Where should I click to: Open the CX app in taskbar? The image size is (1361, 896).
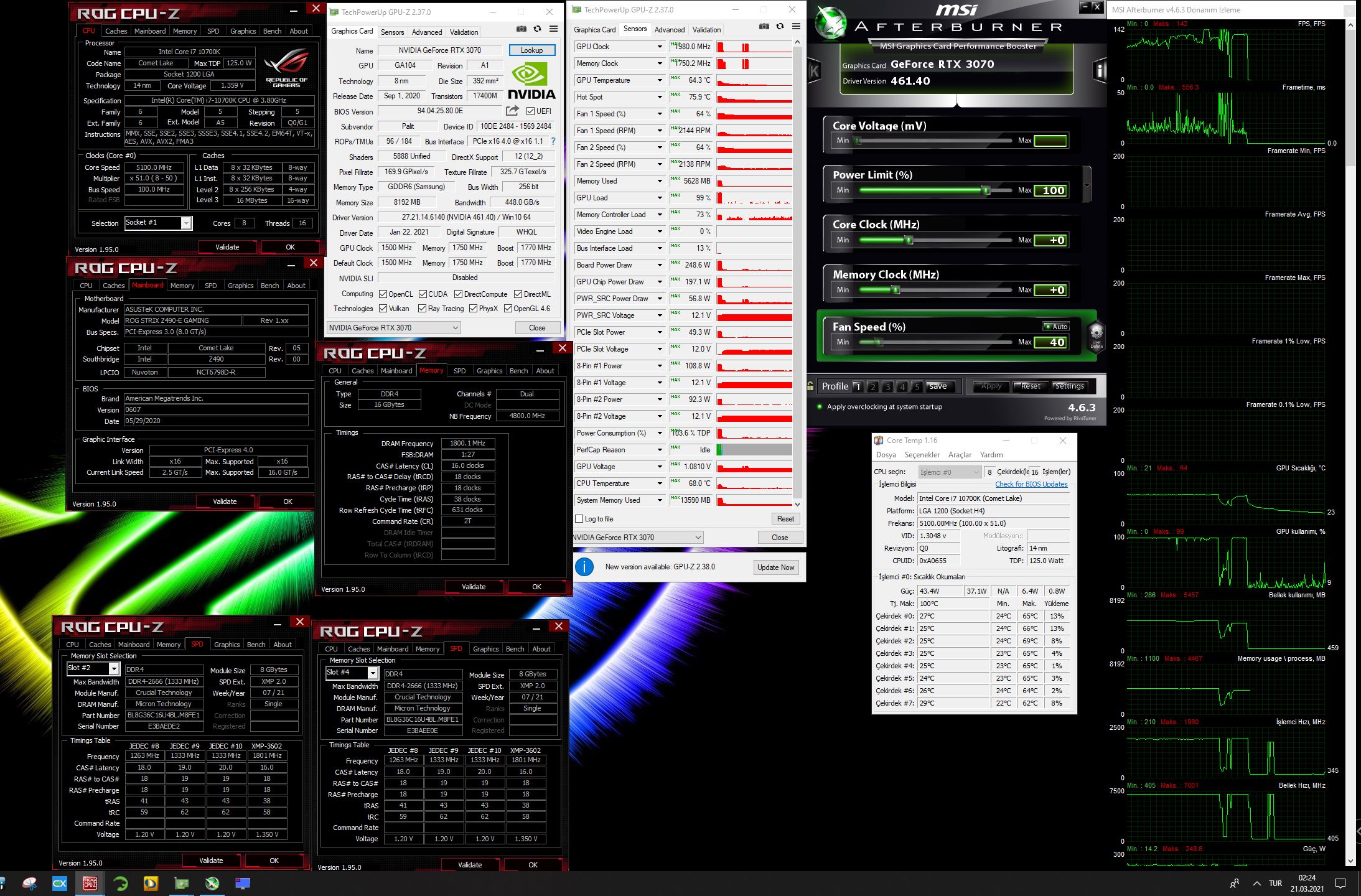[60, 884]
